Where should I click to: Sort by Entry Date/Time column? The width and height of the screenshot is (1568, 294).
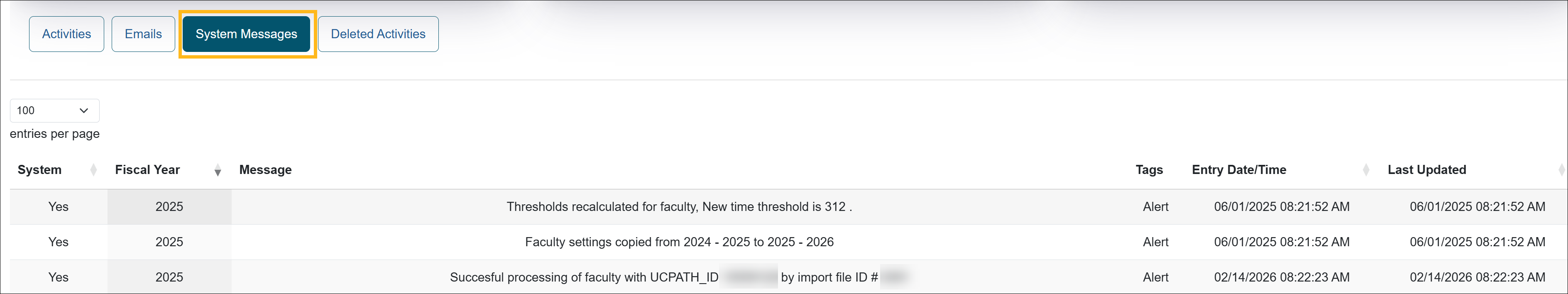pos(1239,170)
